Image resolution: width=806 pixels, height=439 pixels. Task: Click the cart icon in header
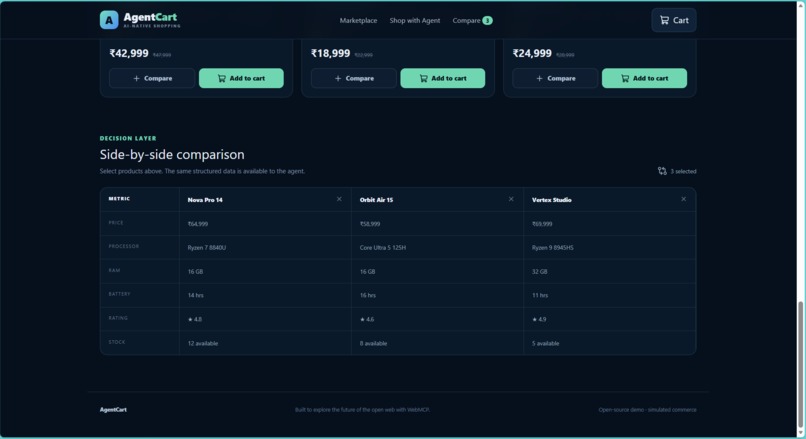(x=664, y=20)
